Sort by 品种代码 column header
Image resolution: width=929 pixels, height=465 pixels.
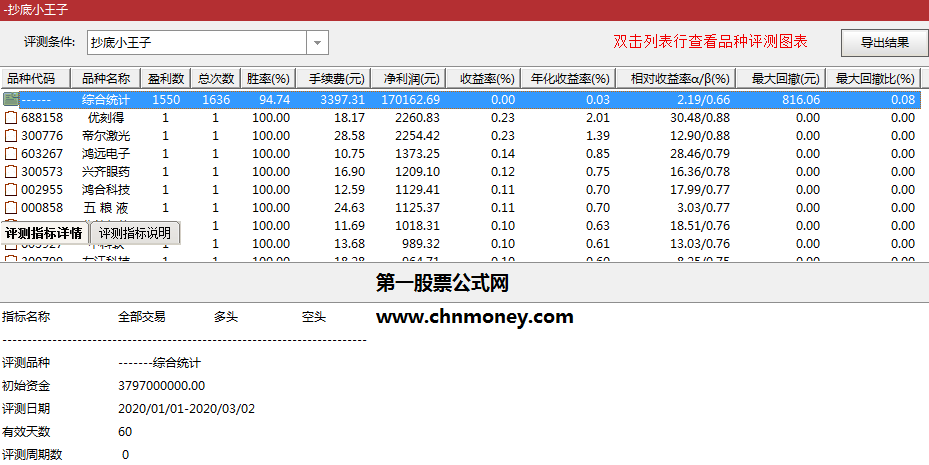click(36, 78)
